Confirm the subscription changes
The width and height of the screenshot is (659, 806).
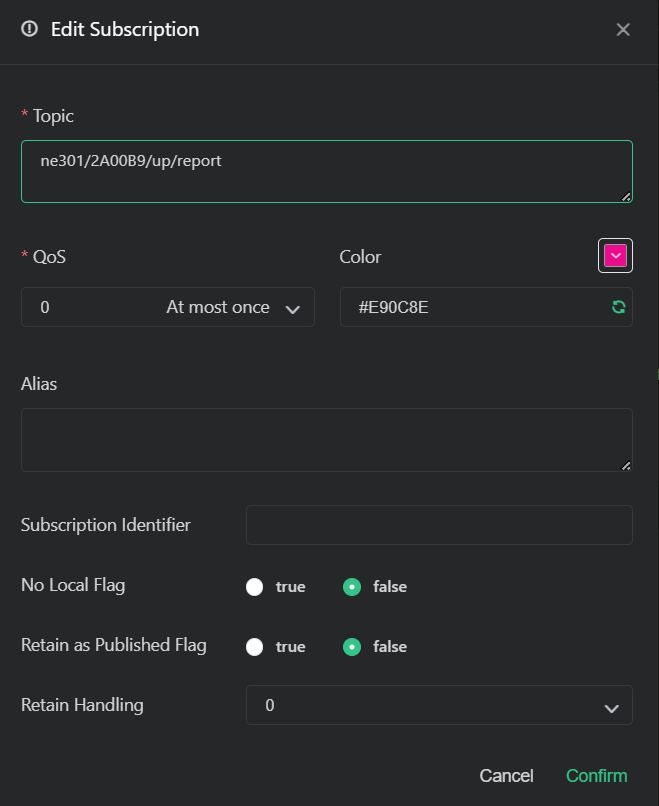[596, 775]
